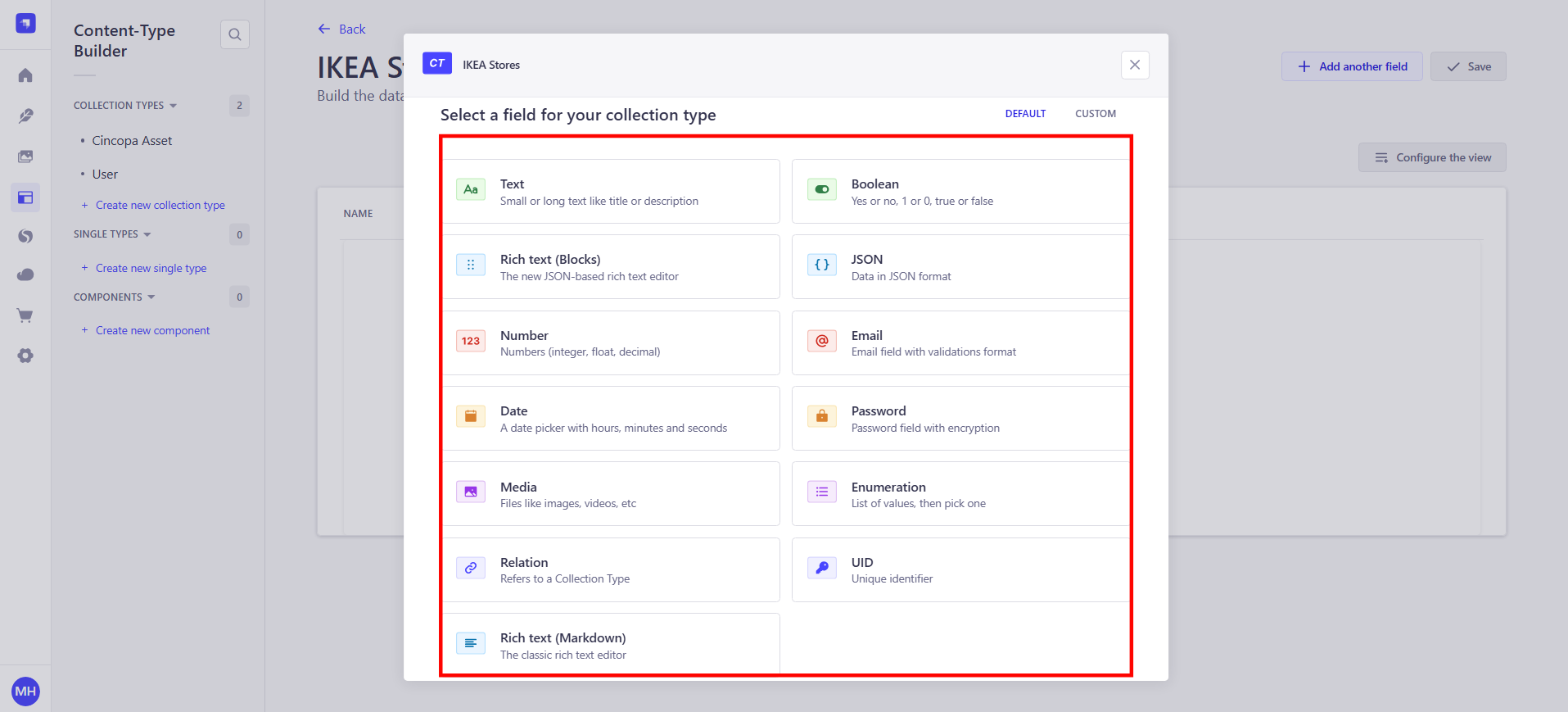
Task: Click Add another field button
Action: pos(1352,66)
